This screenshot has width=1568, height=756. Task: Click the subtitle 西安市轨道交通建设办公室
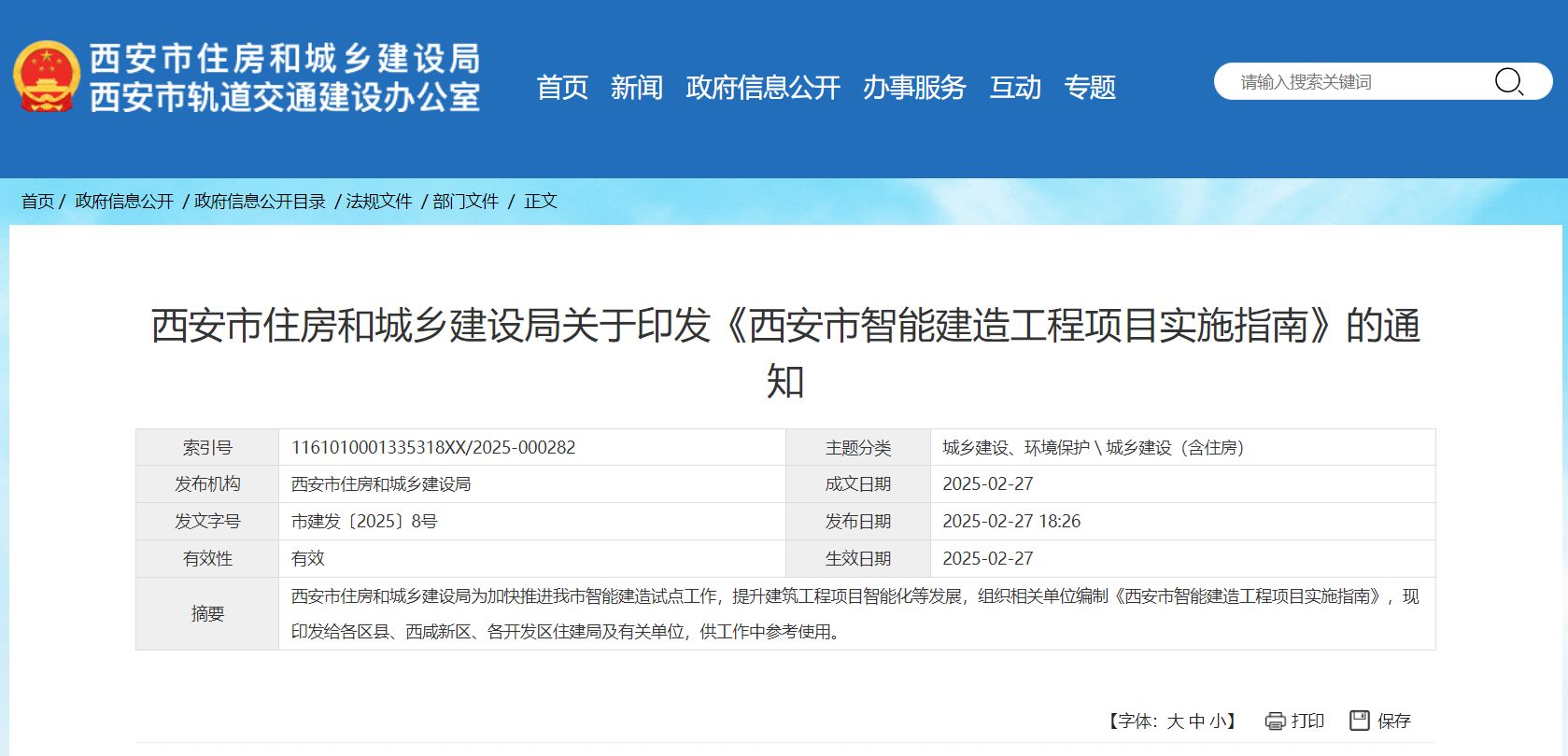285,97
